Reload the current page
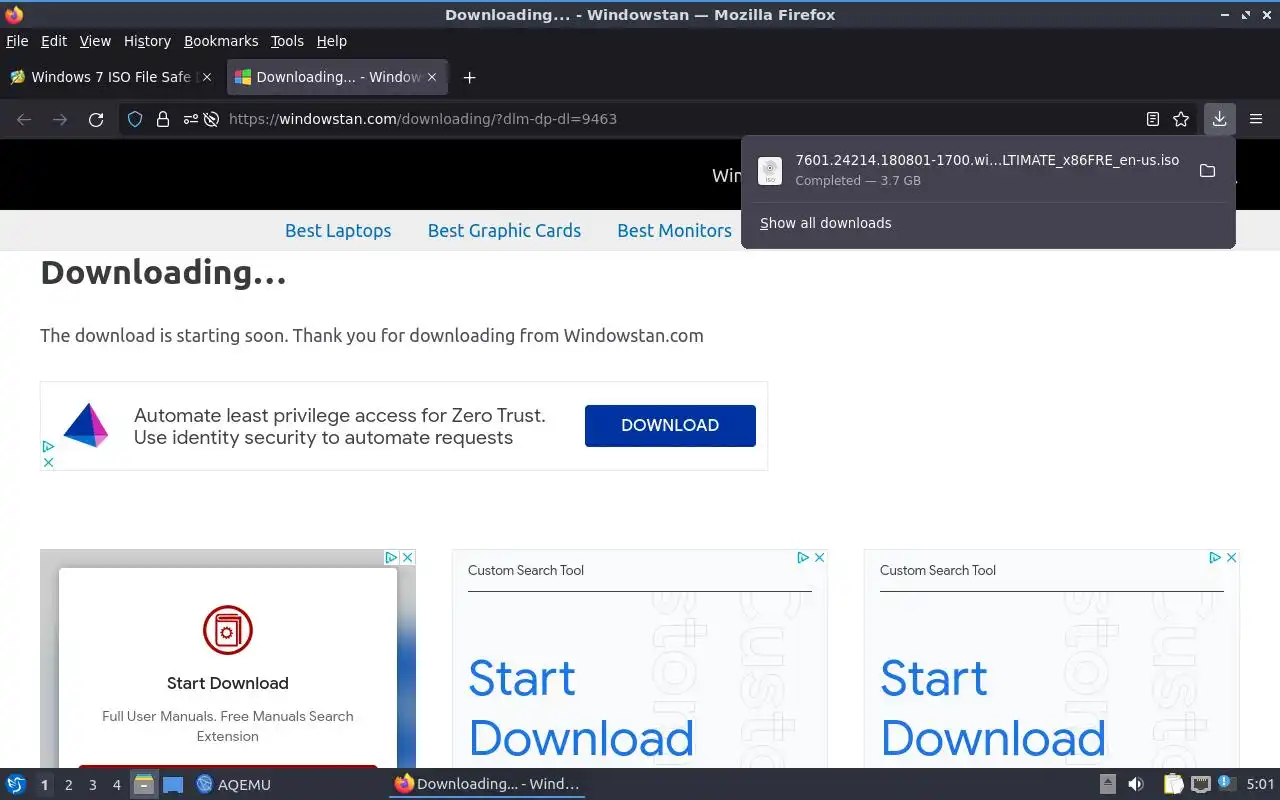Image resolution: width=1280 pixels, height=800 pixels. click(x=96, y=119)
